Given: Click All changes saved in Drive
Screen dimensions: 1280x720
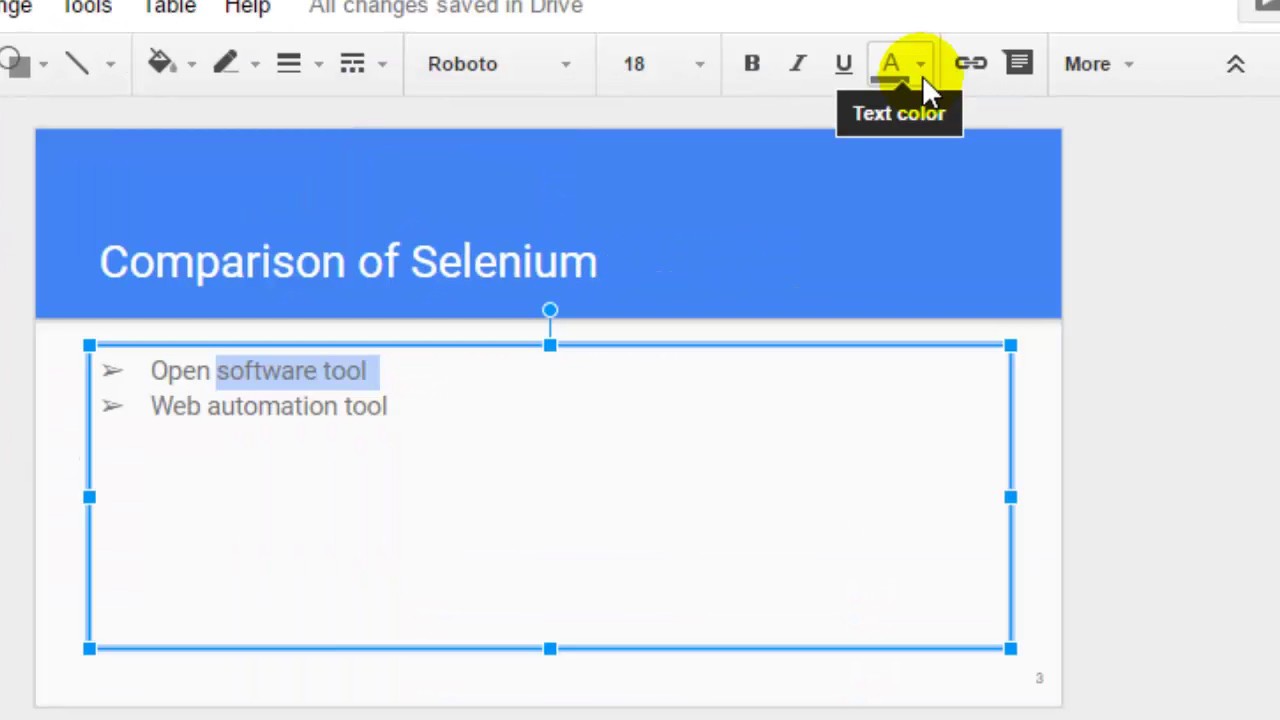Looking at the screenshot, I should pyautogui.click(x=445, y=8).
